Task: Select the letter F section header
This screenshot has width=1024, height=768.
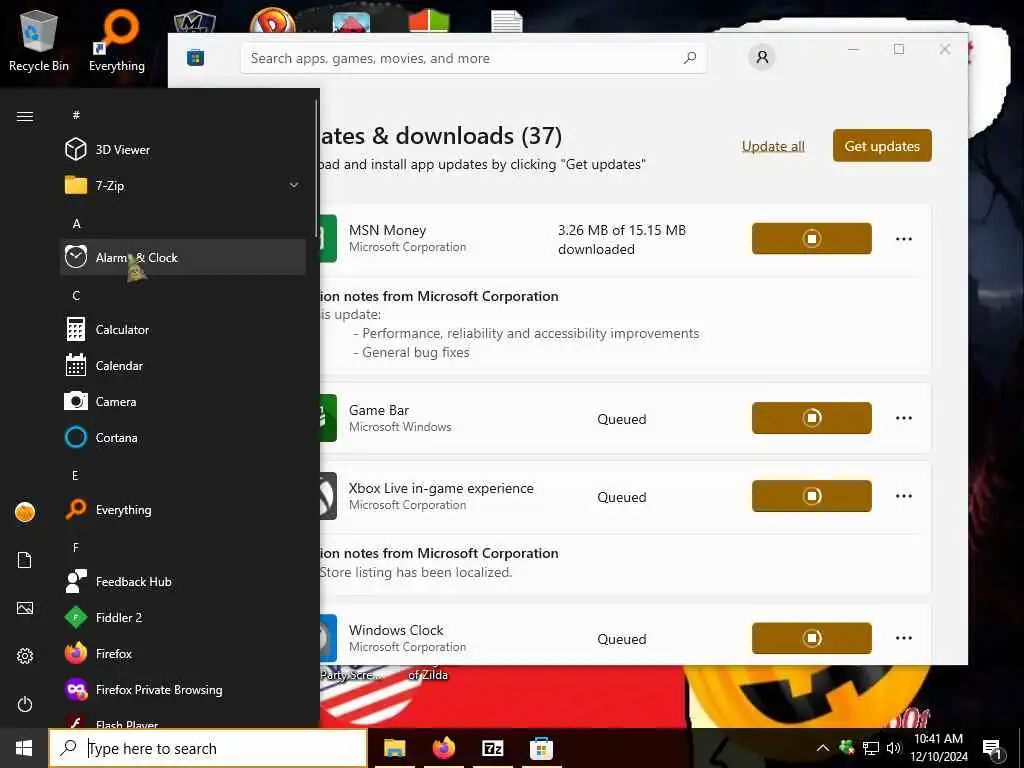Action: point(76,547)
